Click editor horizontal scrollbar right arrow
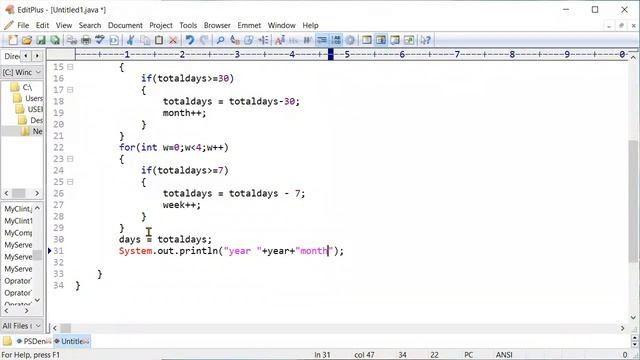640x360 pixels. click(622, 328)
